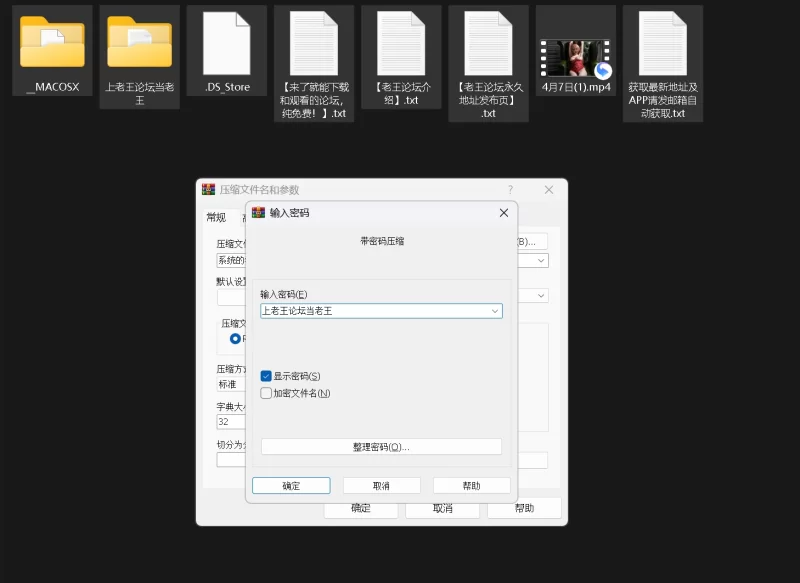Screen dimensions: 800x583
Task: Click 取消 in the password dialog
Action: pos(381,486)
